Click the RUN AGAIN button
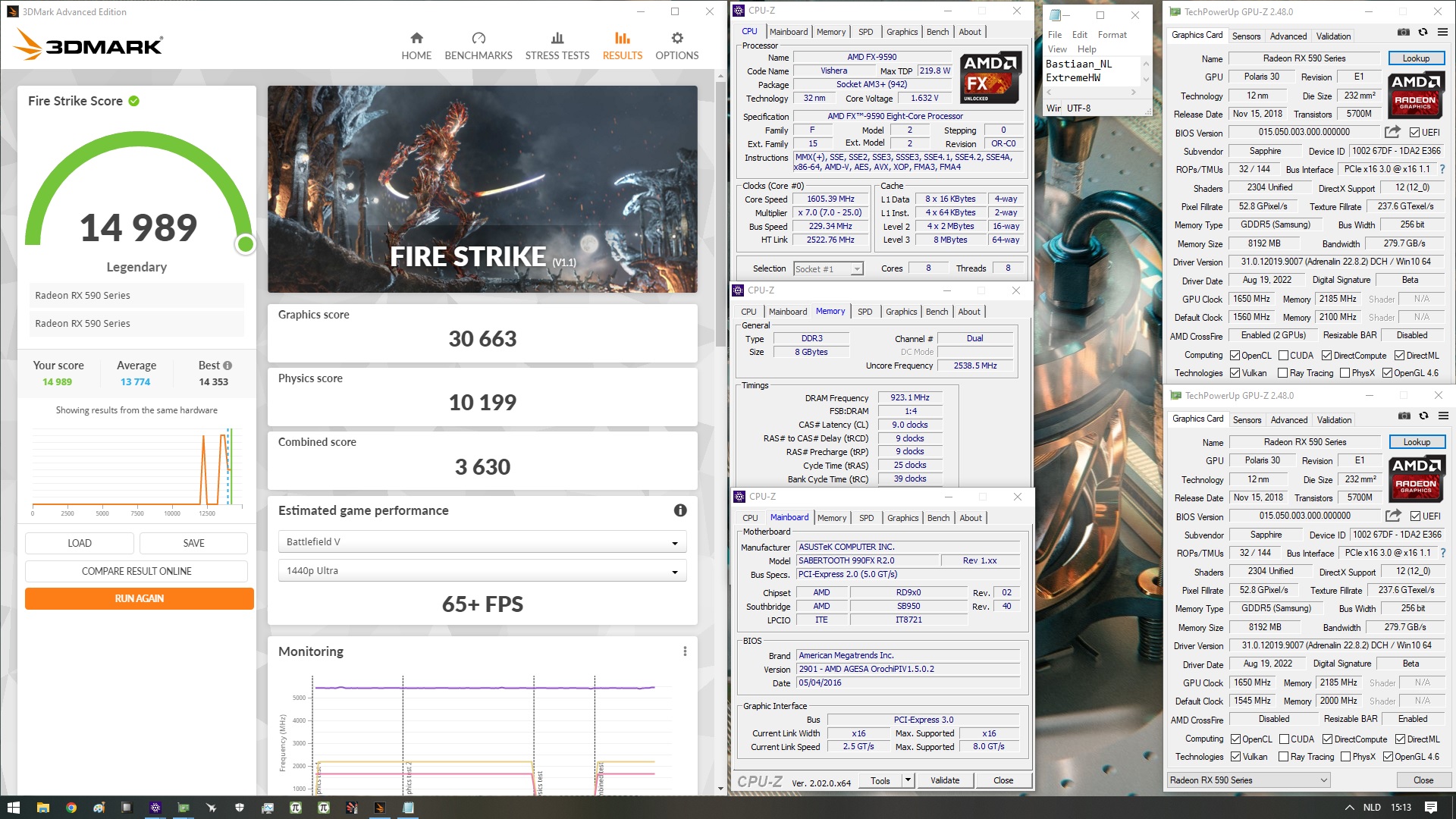Viewport: 1456px width, 819px height. (x=140, y=598)
